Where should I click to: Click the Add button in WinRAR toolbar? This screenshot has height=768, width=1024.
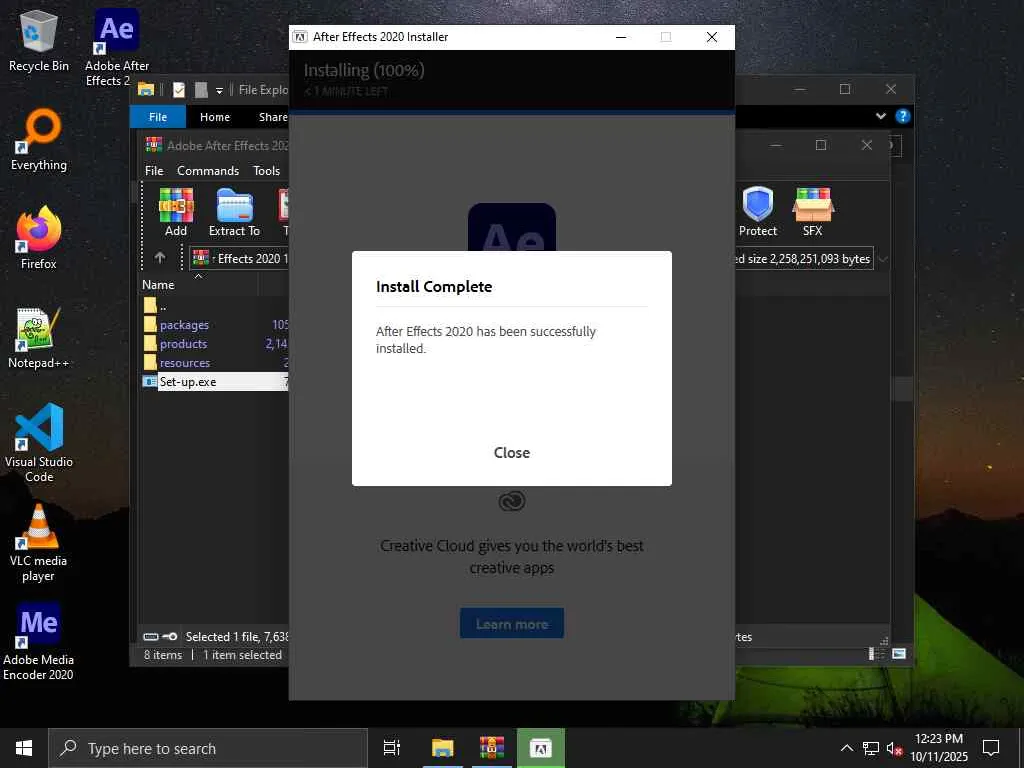[x=176, y=212]
